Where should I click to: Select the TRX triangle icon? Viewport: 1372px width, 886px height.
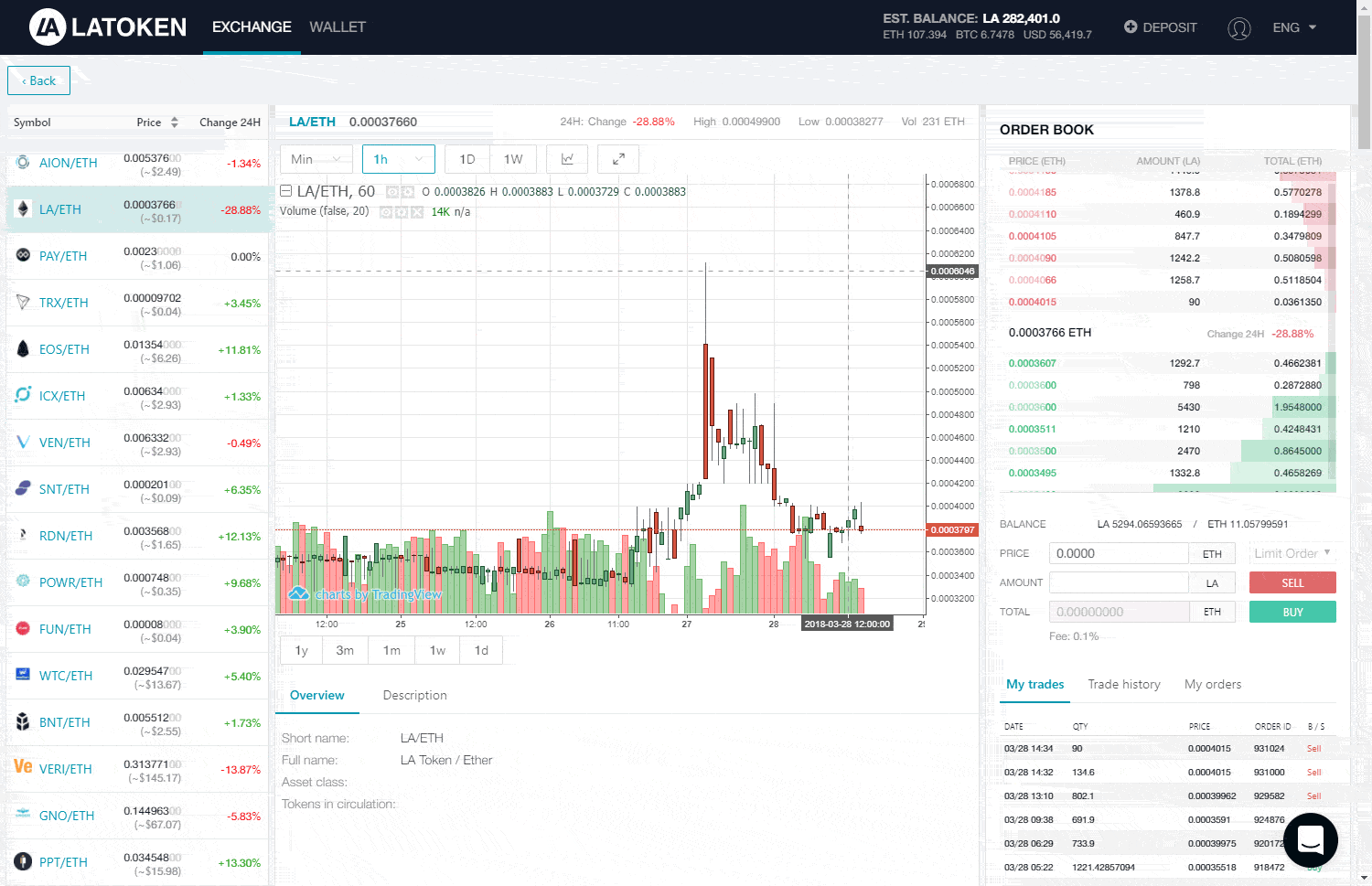click(23, 302)
